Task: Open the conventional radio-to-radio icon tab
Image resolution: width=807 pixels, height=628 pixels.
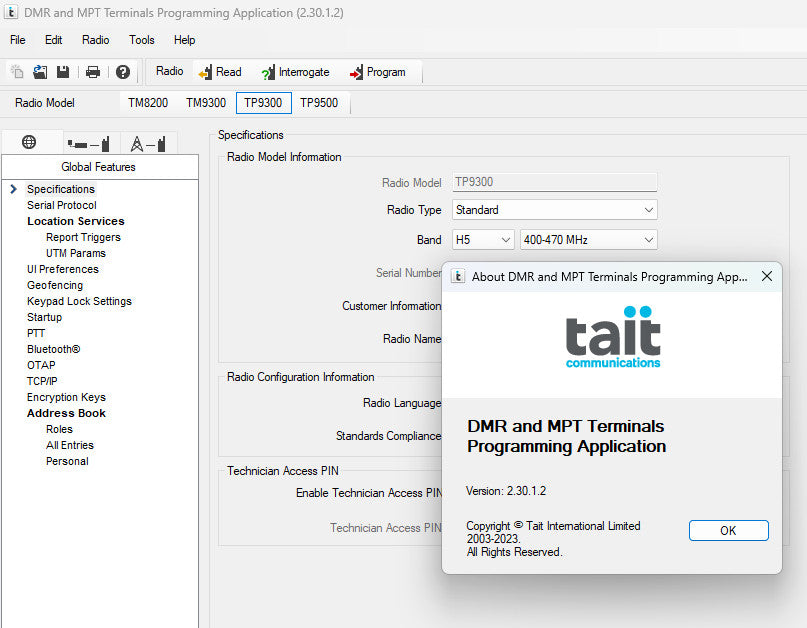Action: pos(89,144)
